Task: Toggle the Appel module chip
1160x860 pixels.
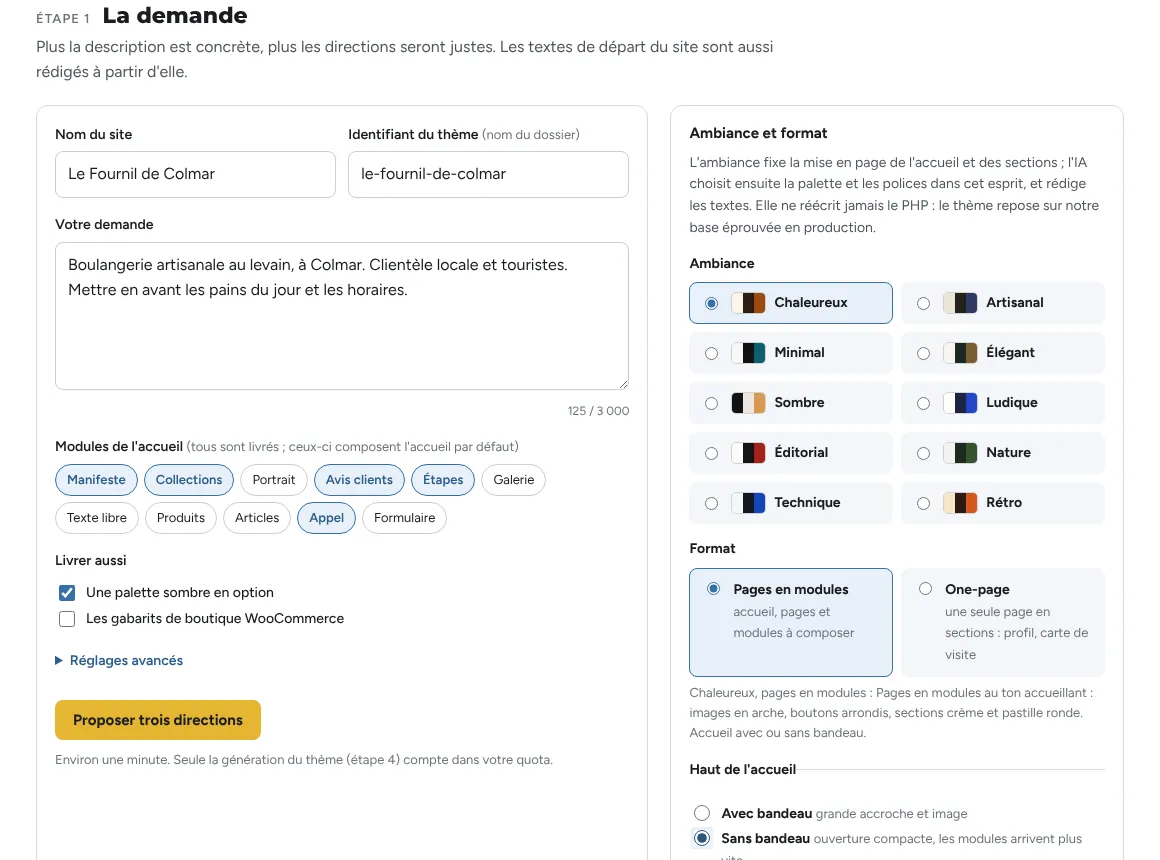Action: (326, 517)
